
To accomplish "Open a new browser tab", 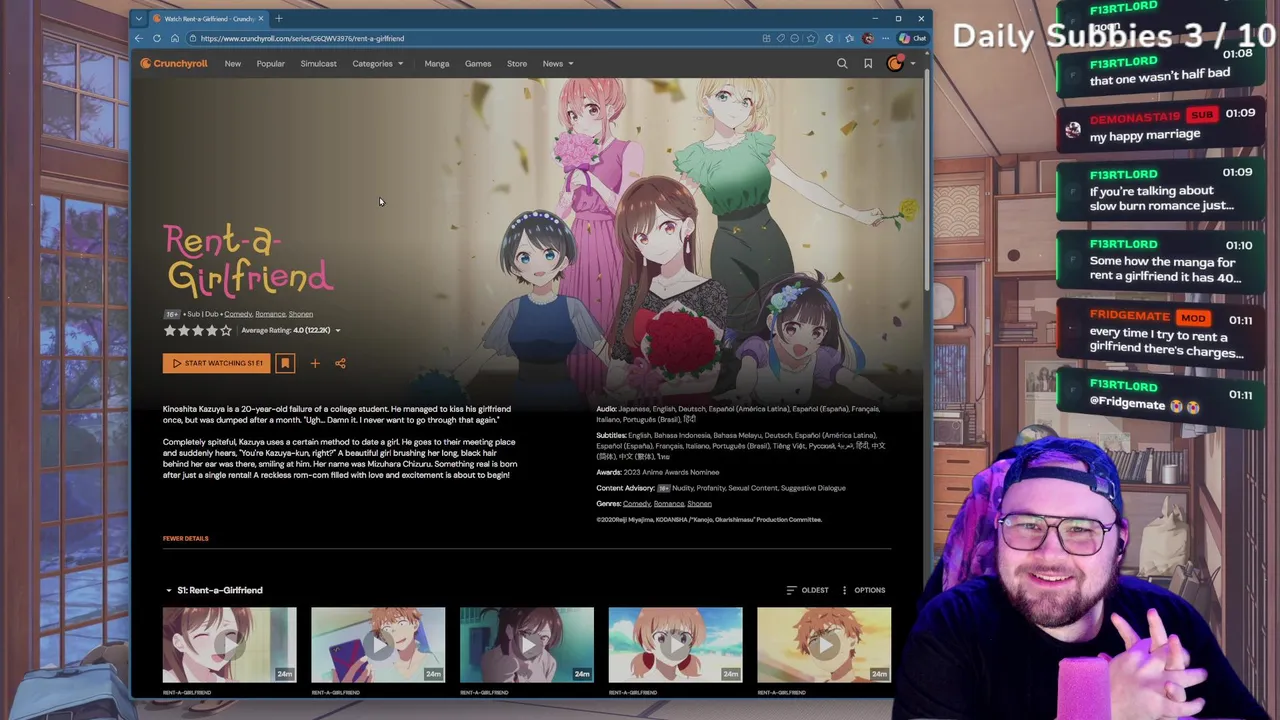I will [279, 18].
